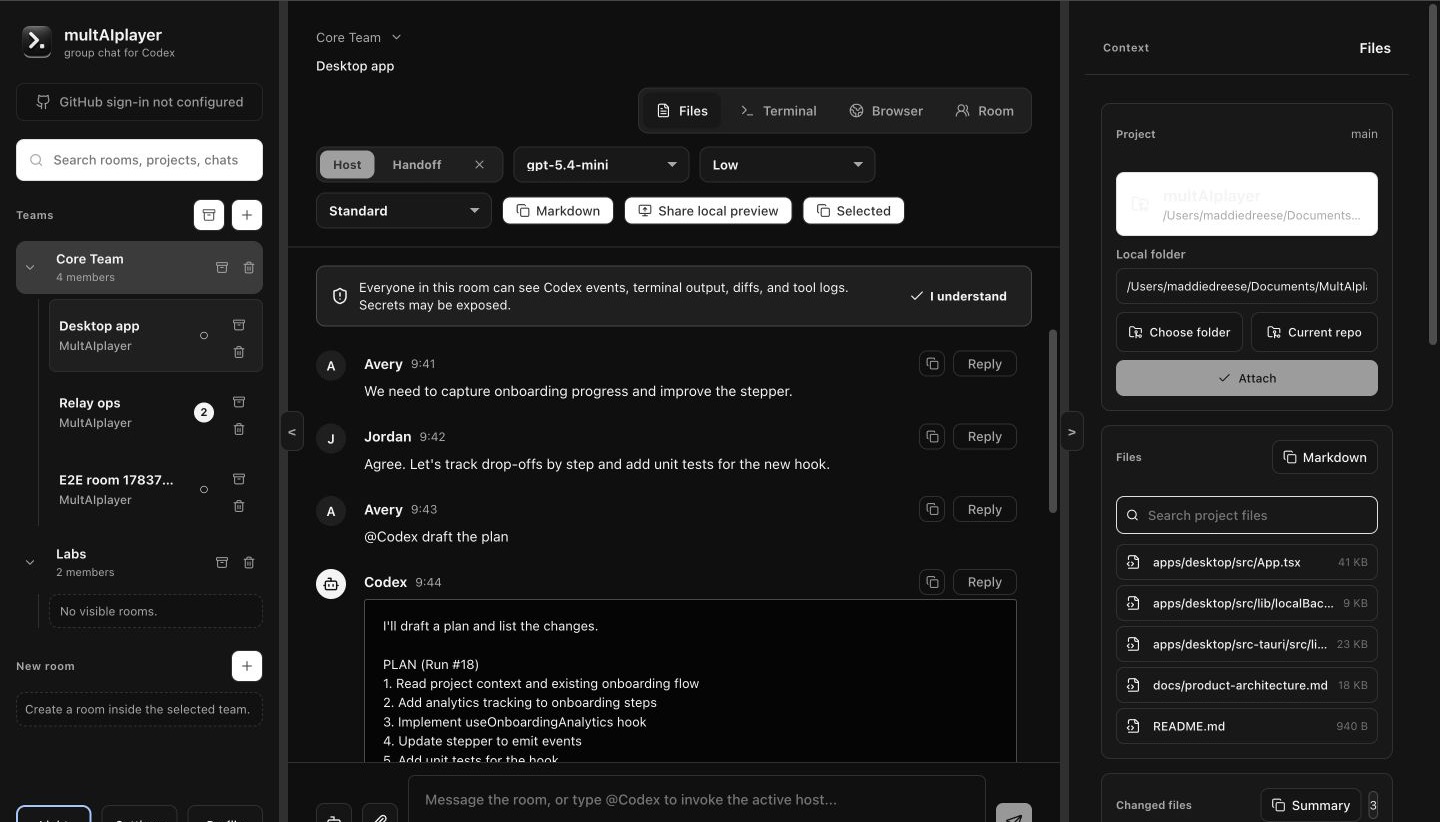Click the Current repo button

pos(1314,332)
